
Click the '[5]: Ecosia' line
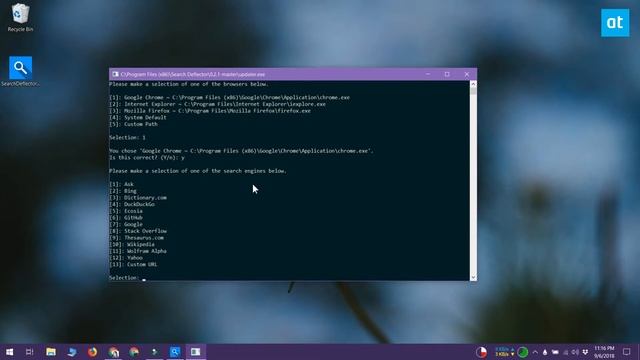point(126,211)
